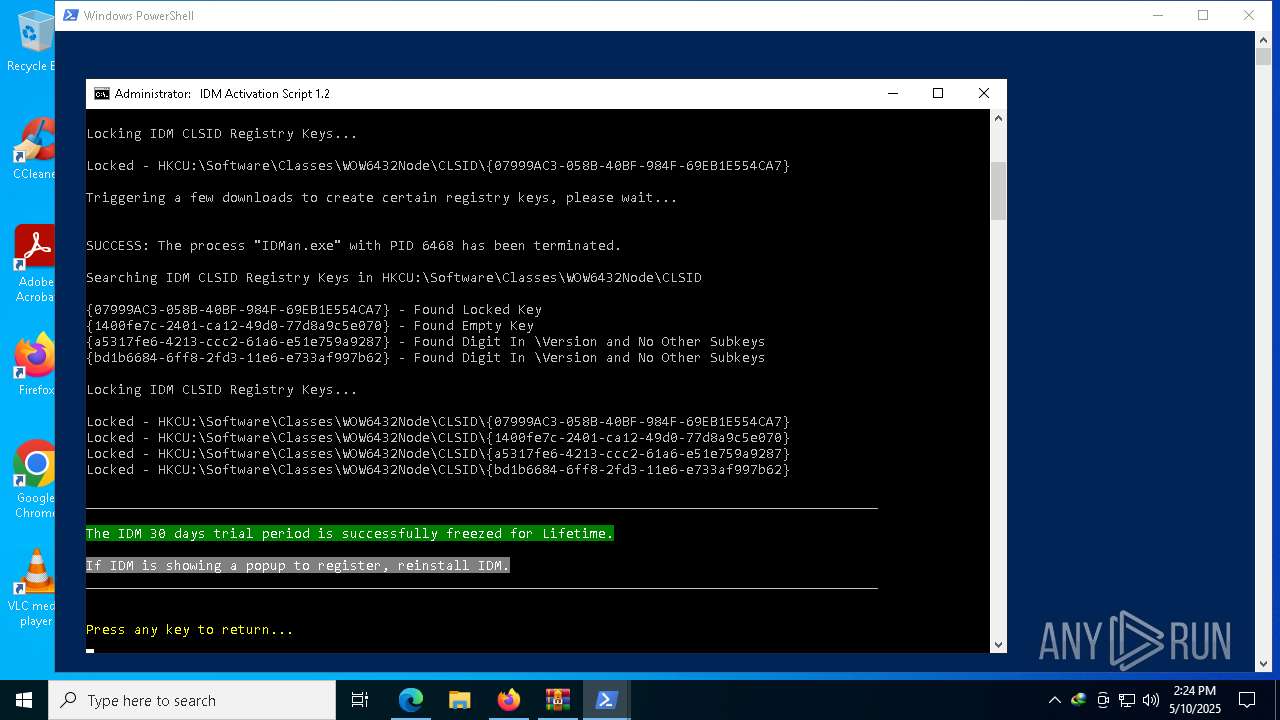Image resolution: width=1280 pixels, height=720 pixels.
Task: Click the Locked line ending {1400fe7c...e070}
Action: pyautogui.click(x=438, y=437)
